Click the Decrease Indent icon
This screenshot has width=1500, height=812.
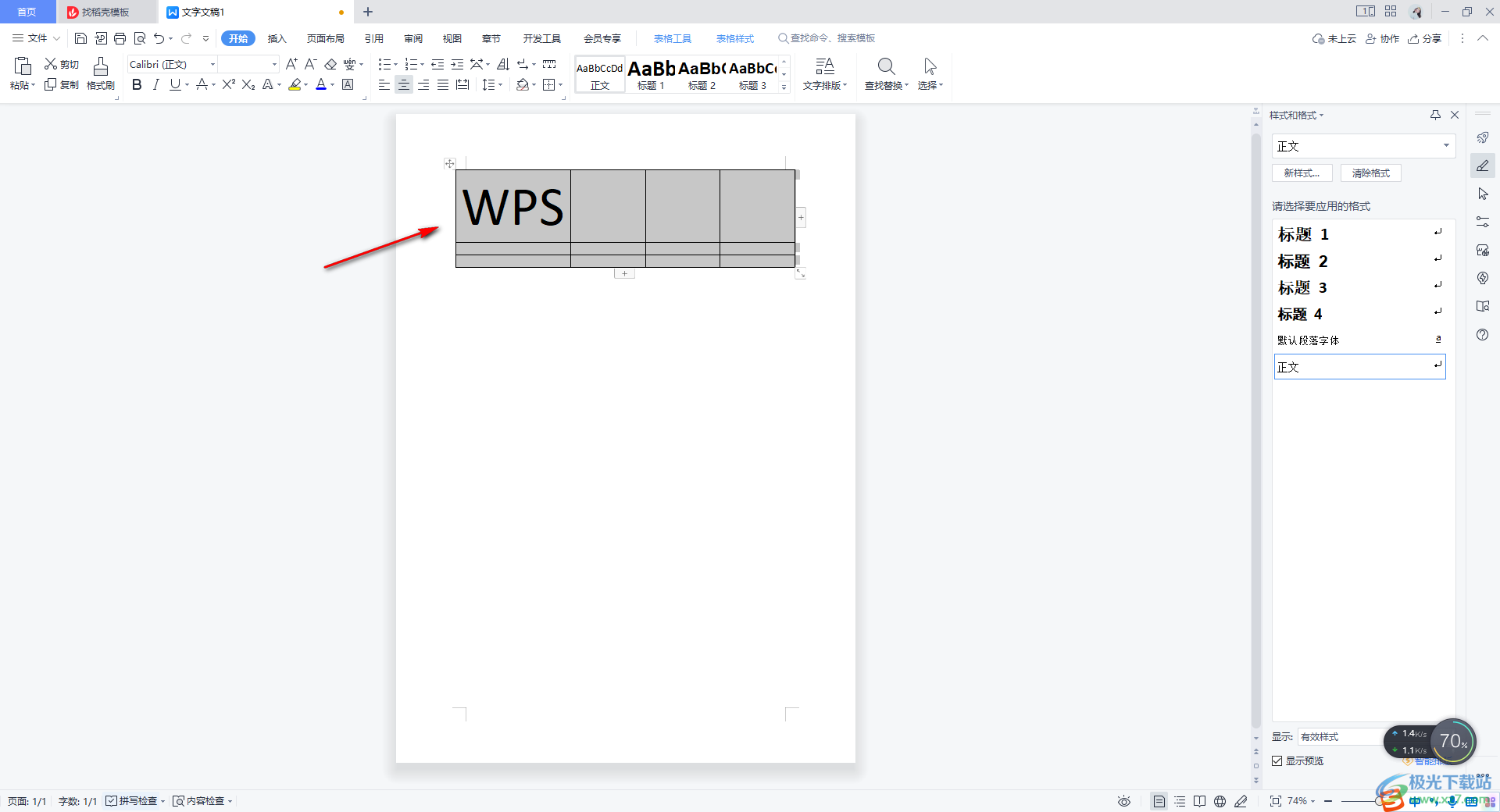[x=437, y=64]
